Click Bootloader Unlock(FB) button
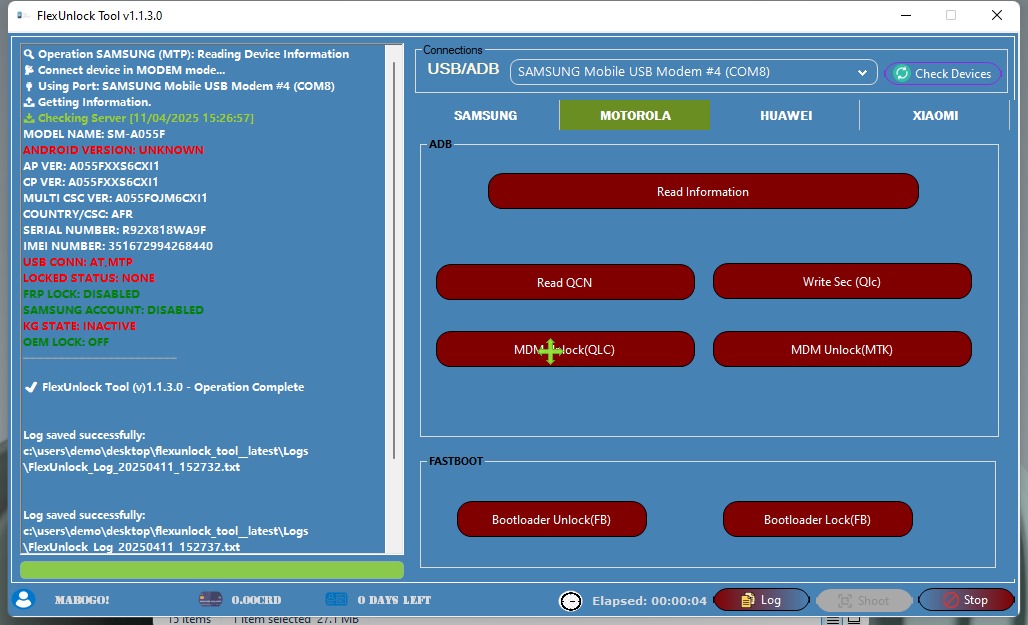Image resolution: width=1028 pixels, height=625 pixels. click(x=551, y=520)
